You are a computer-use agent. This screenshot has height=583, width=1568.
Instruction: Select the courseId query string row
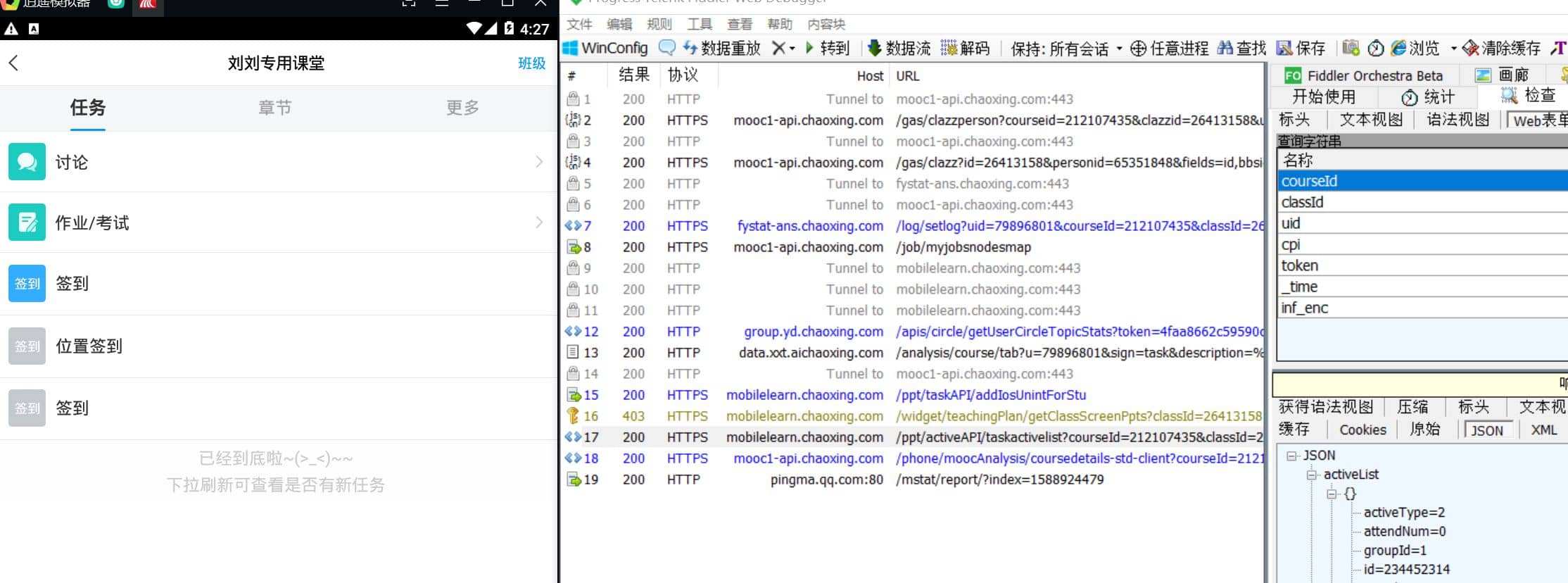click(1422, 181)
